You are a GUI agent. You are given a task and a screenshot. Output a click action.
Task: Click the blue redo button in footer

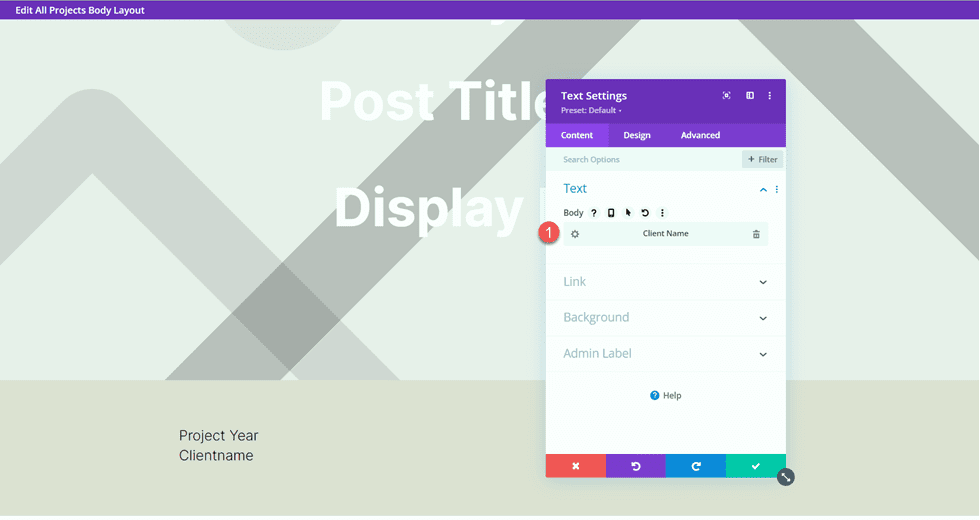click(x=696, y=466)
